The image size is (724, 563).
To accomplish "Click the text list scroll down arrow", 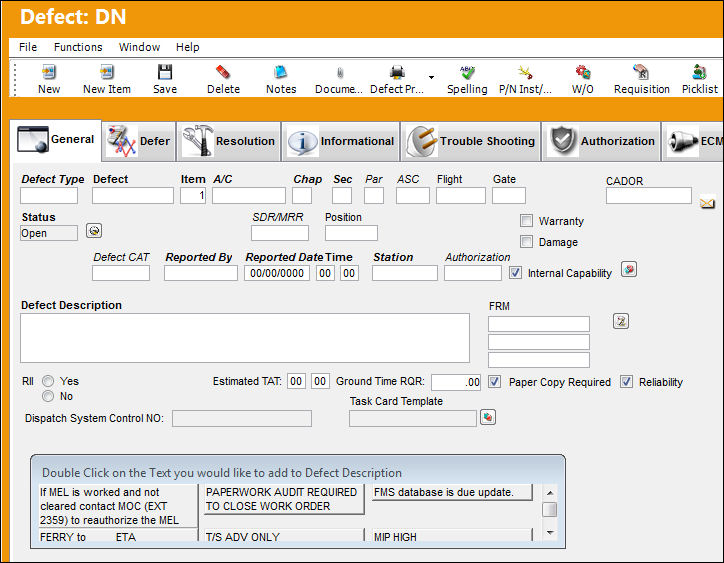I will 549,533.
